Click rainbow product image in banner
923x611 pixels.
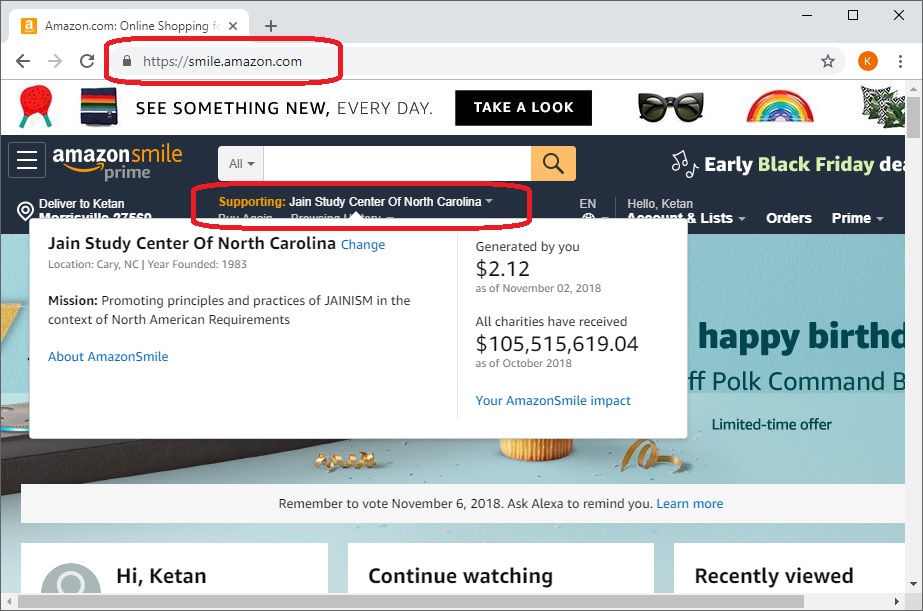[x=780, y=107]
